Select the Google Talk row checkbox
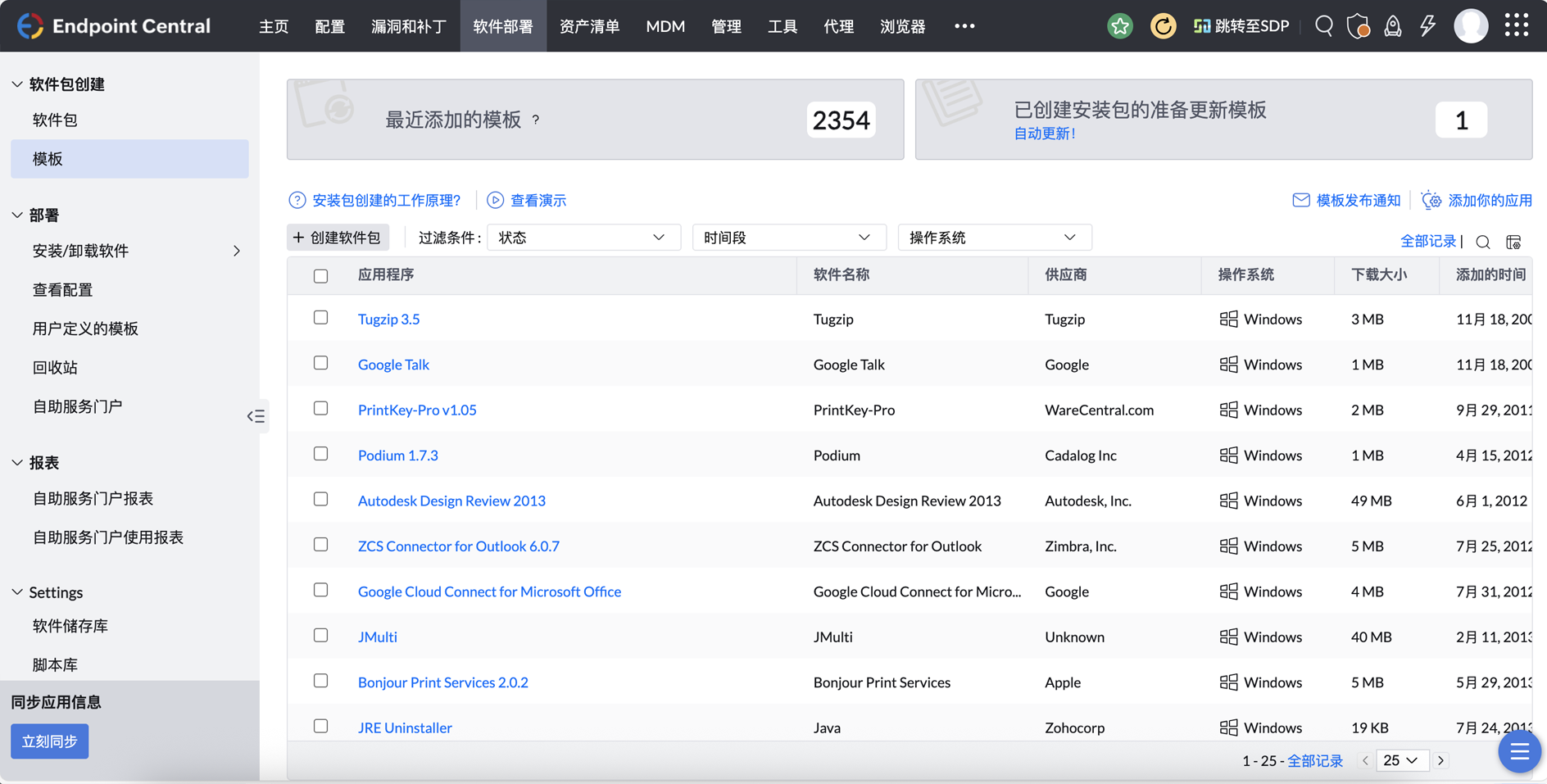The width and height of the screenshot is (1547, 784). [x=320, y=363]
